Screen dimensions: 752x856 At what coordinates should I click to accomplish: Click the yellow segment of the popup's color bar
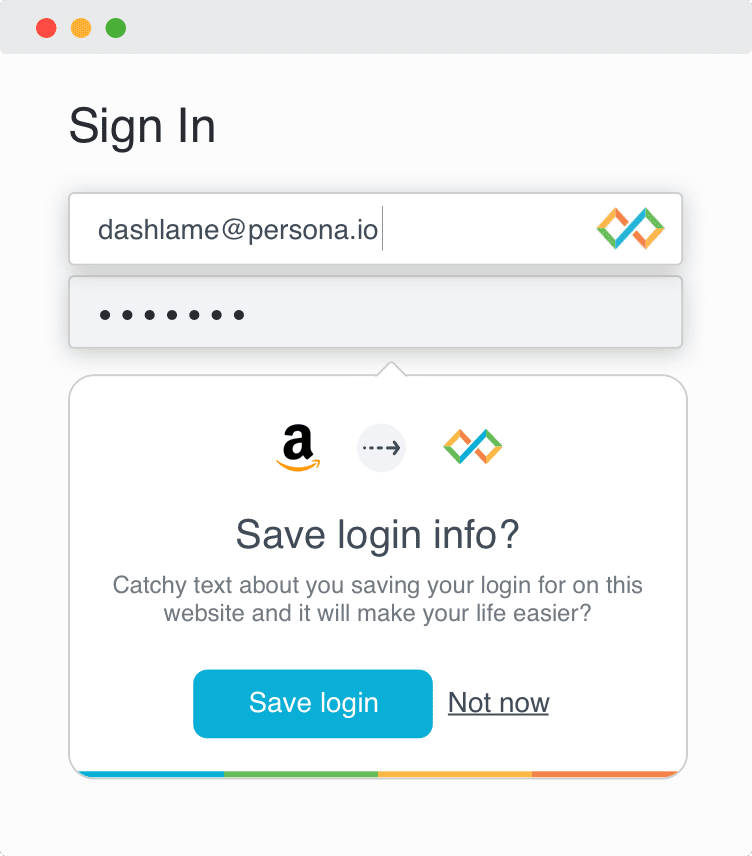point(455,773)
